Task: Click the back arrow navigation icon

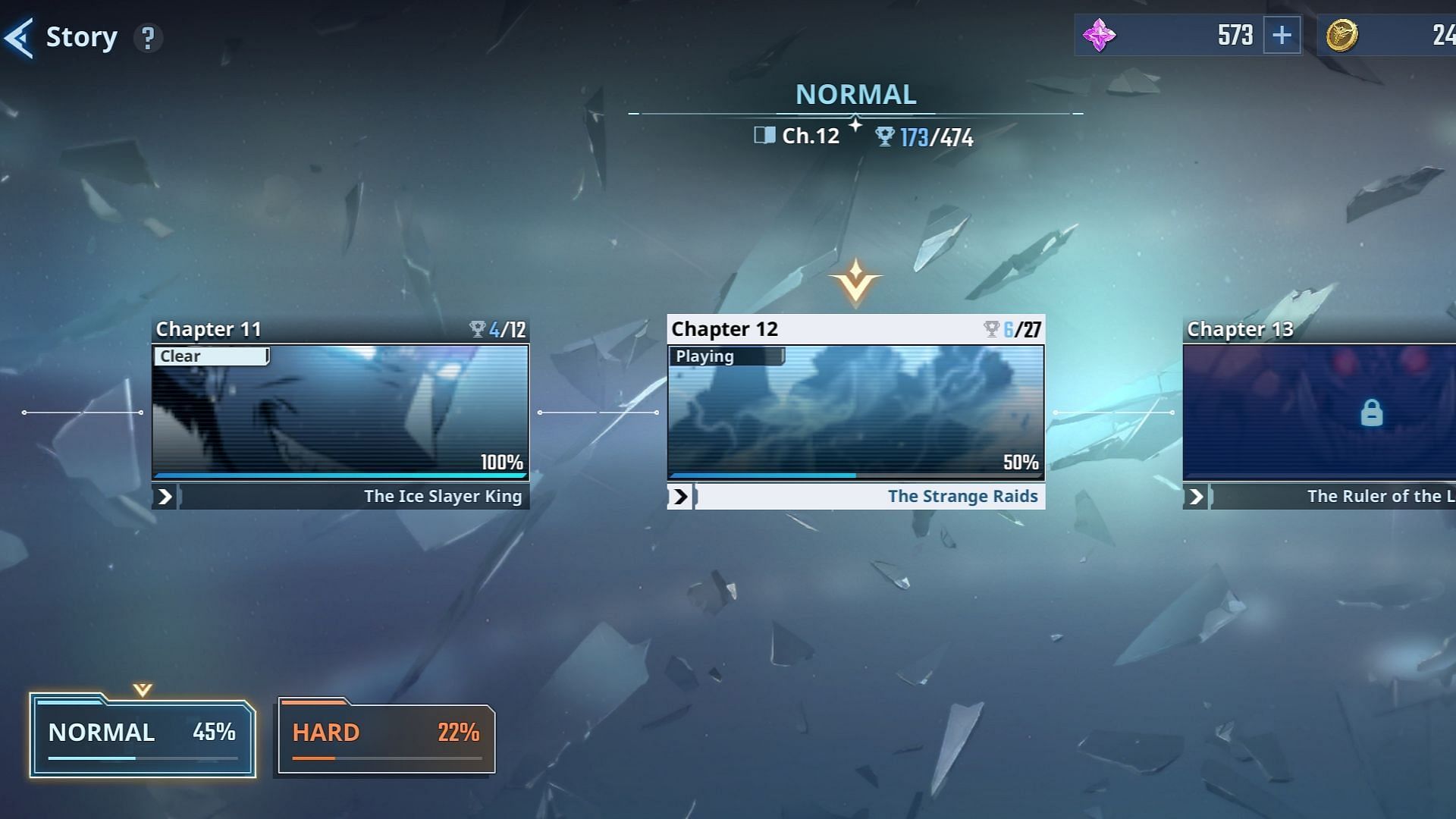Action: click(19, 36)
